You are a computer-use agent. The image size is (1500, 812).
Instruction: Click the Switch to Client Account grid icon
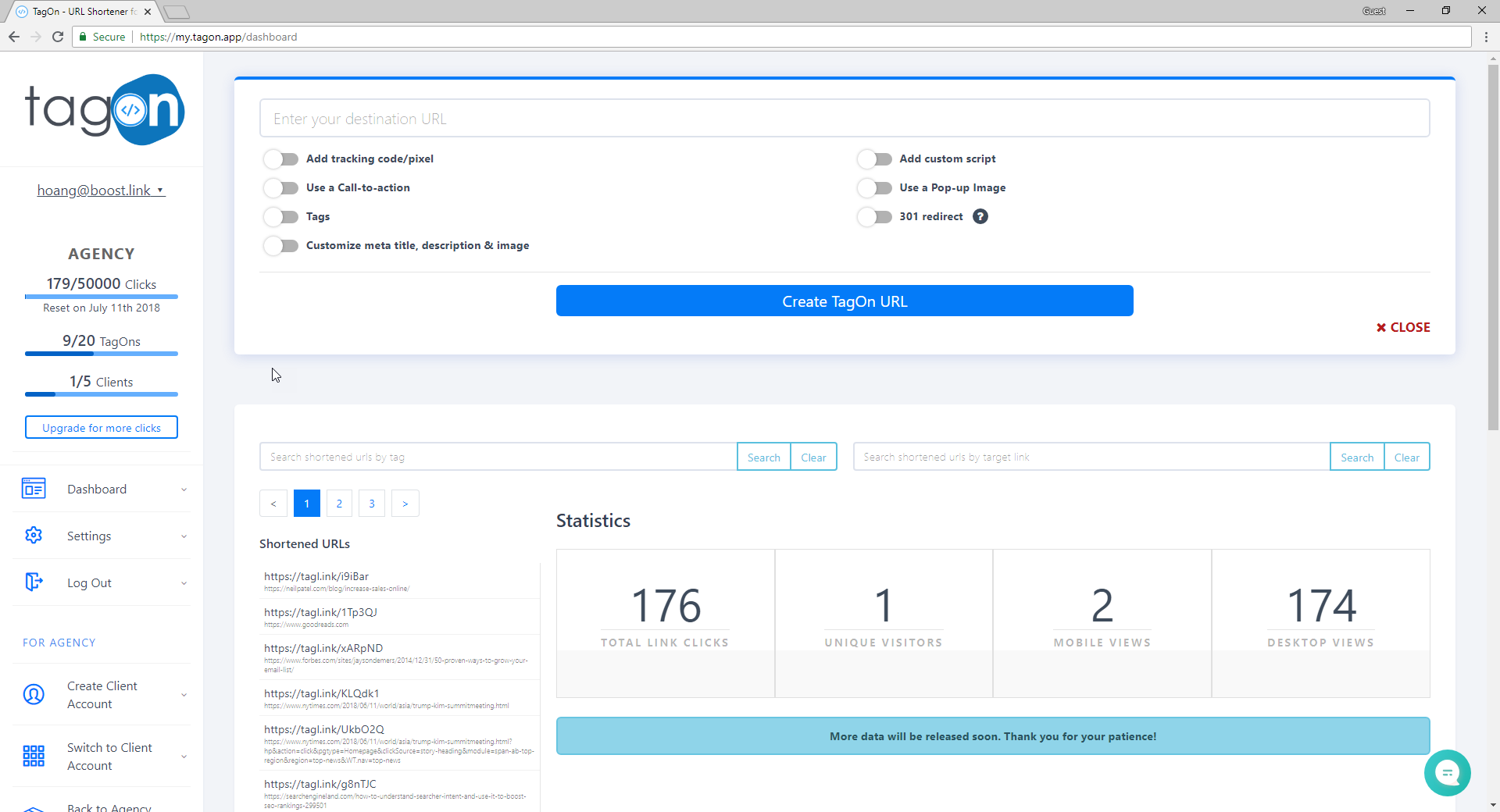[34, 756]
